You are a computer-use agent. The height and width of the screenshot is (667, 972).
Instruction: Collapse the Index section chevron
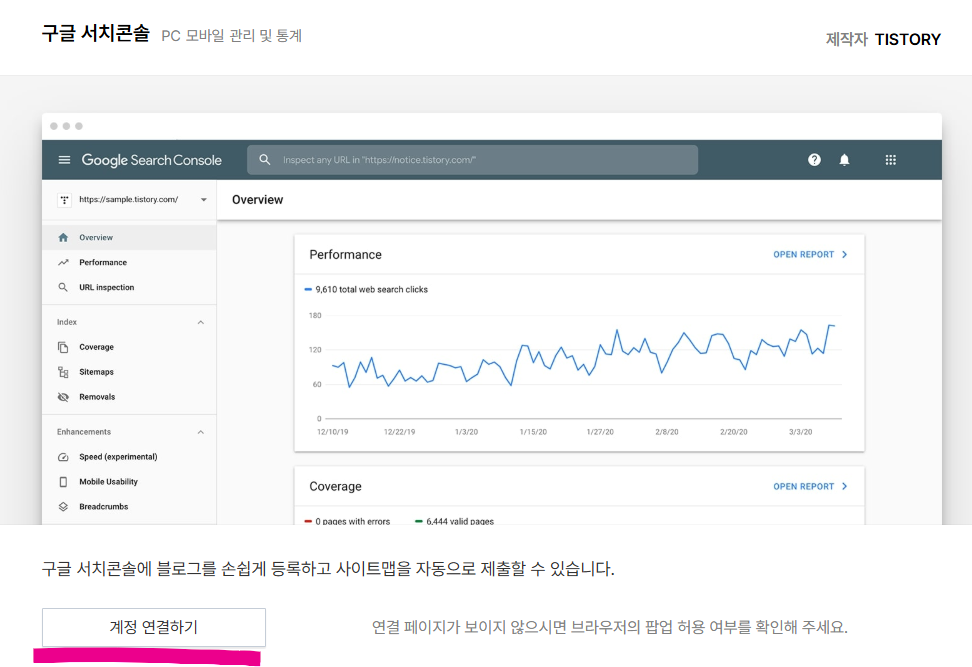pos(200,322)
